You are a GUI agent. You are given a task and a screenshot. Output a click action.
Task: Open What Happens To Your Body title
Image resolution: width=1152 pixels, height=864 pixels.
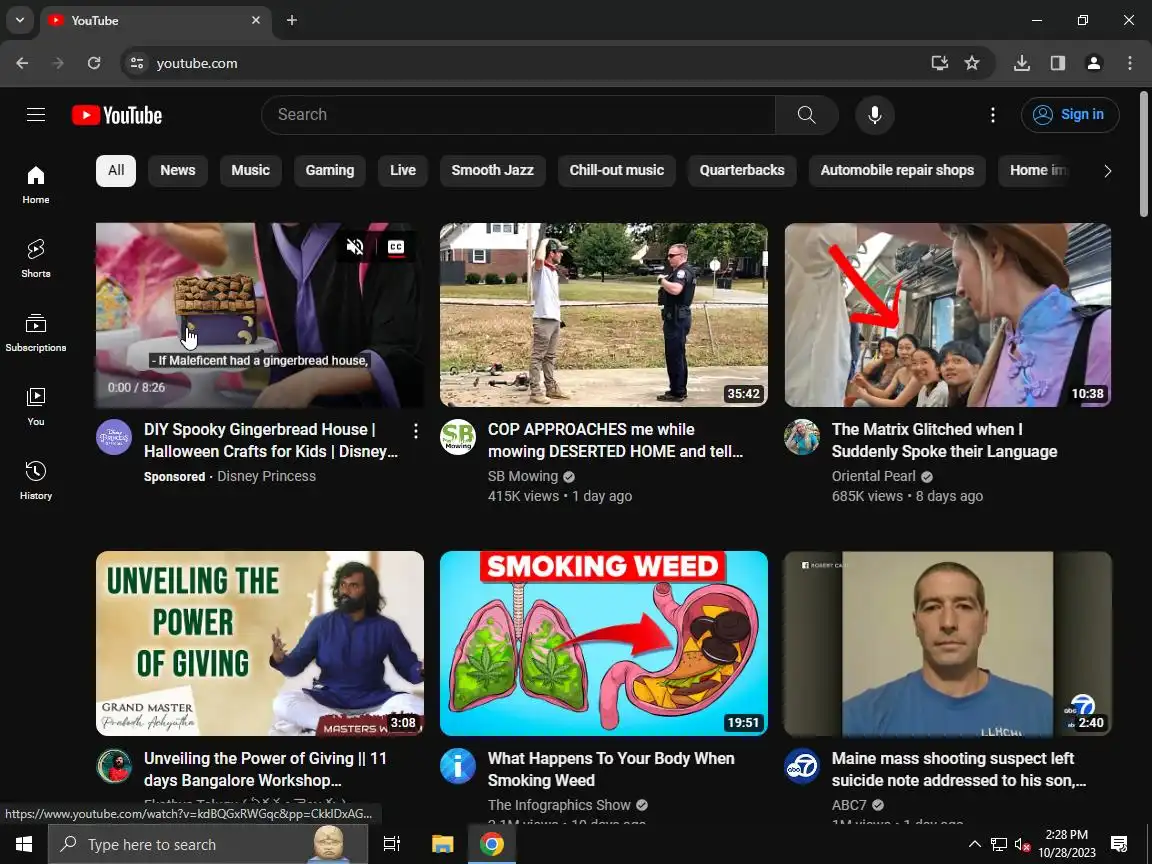pyautogui.click(x=611, y=769)
